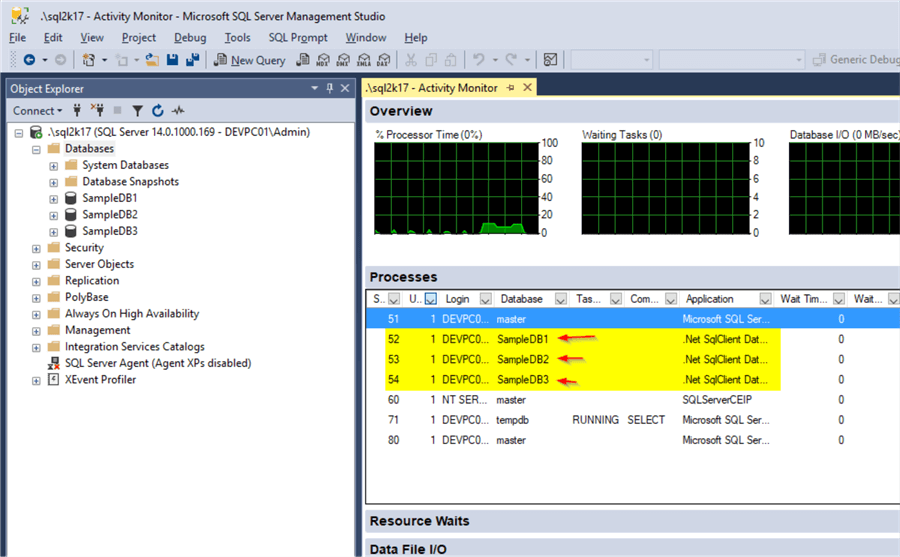900x557 pixels.
Task: Refresh the Object Explorer tree
Action: tap(159, 111)
